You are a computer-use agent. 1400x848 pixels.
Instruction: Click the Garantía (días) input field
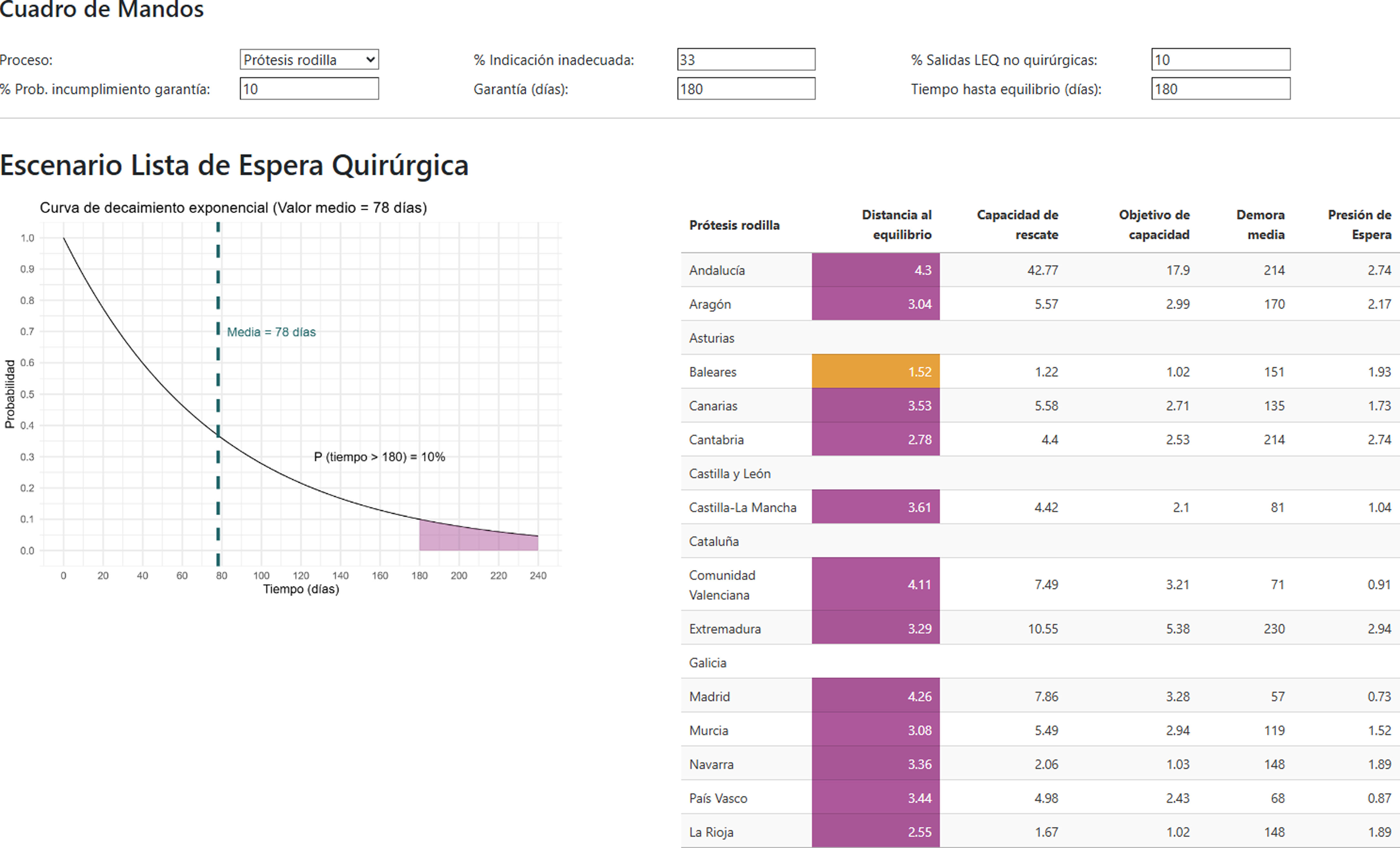click(x=746, y=89)
